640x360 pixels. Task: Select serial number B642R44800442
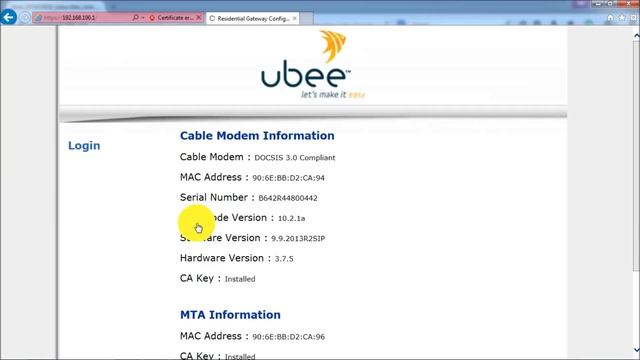coord(288,198)
